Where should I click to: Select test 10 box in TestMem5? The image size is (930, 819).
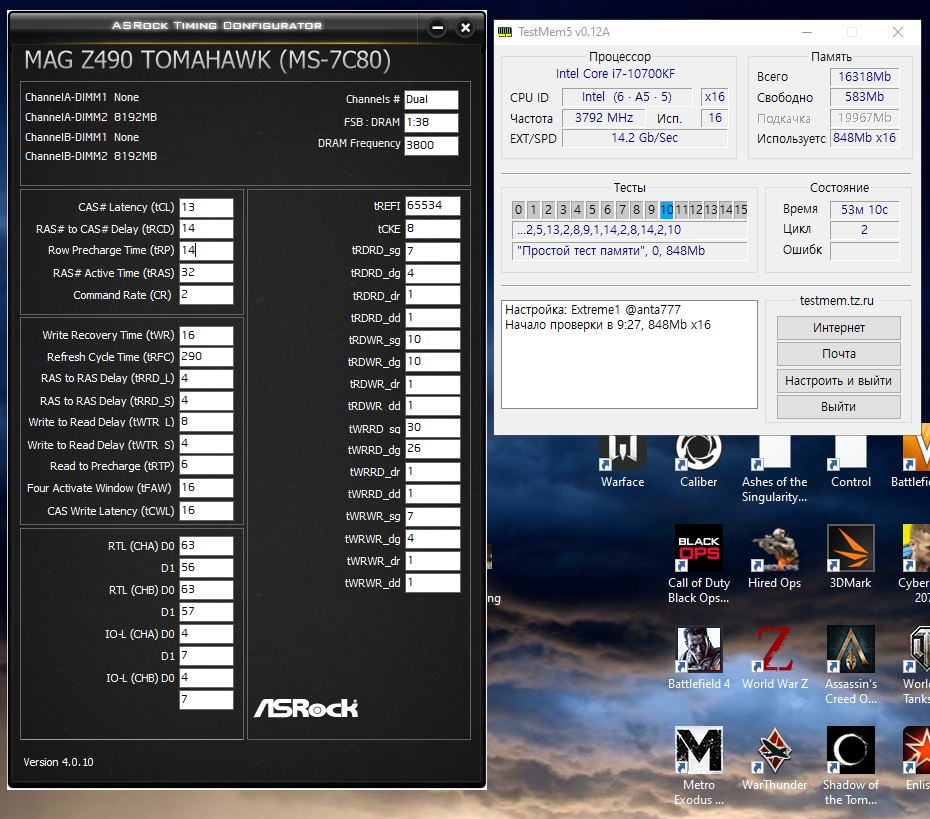666,209
